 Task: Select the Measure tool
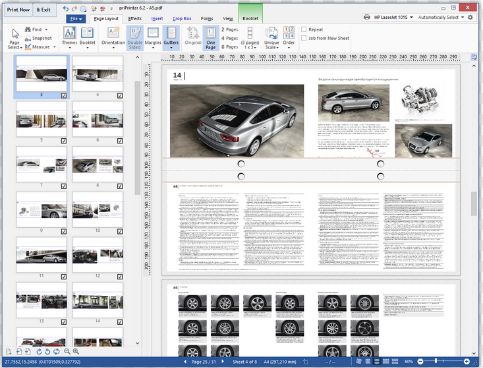37,47
